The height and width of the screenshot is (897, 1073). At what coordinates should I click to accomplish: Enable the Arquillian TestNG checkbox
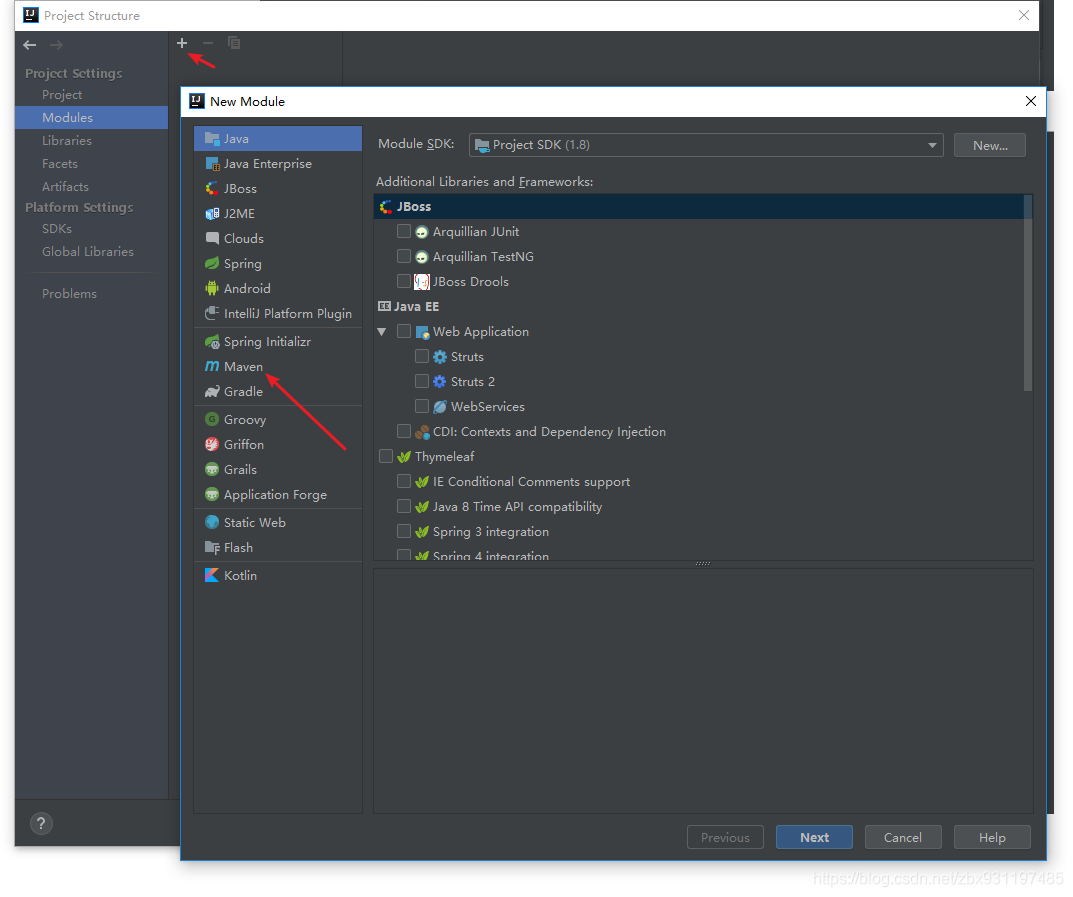(404, 256)
